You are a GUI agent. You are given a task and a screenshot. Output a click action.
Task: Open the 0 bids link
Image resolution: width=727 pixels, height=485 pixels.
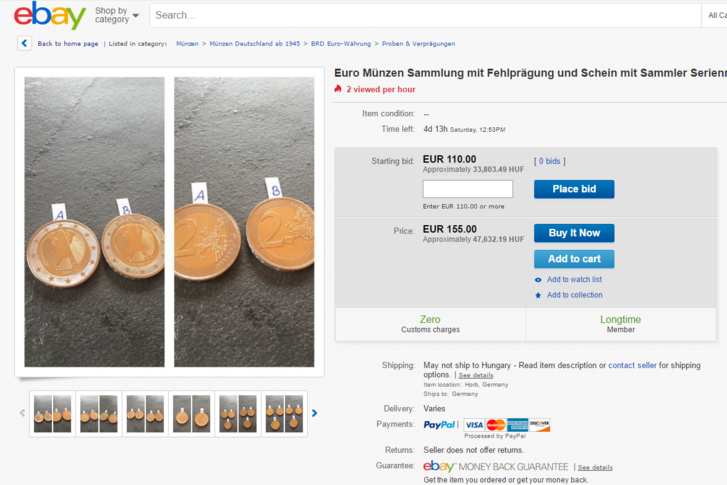(x=550, y=161)
